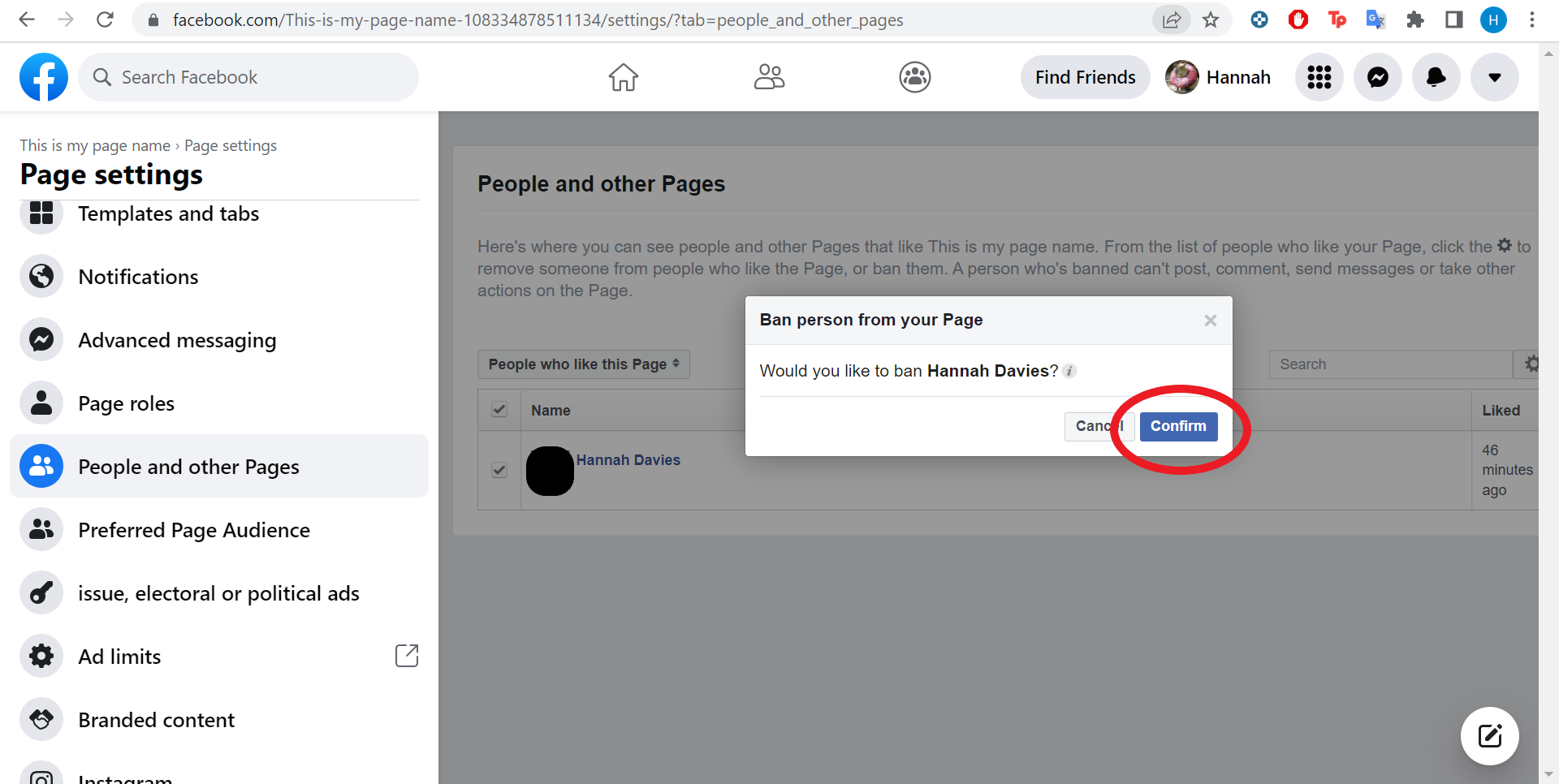Click the people Search field

click(x=1390, y=364)
